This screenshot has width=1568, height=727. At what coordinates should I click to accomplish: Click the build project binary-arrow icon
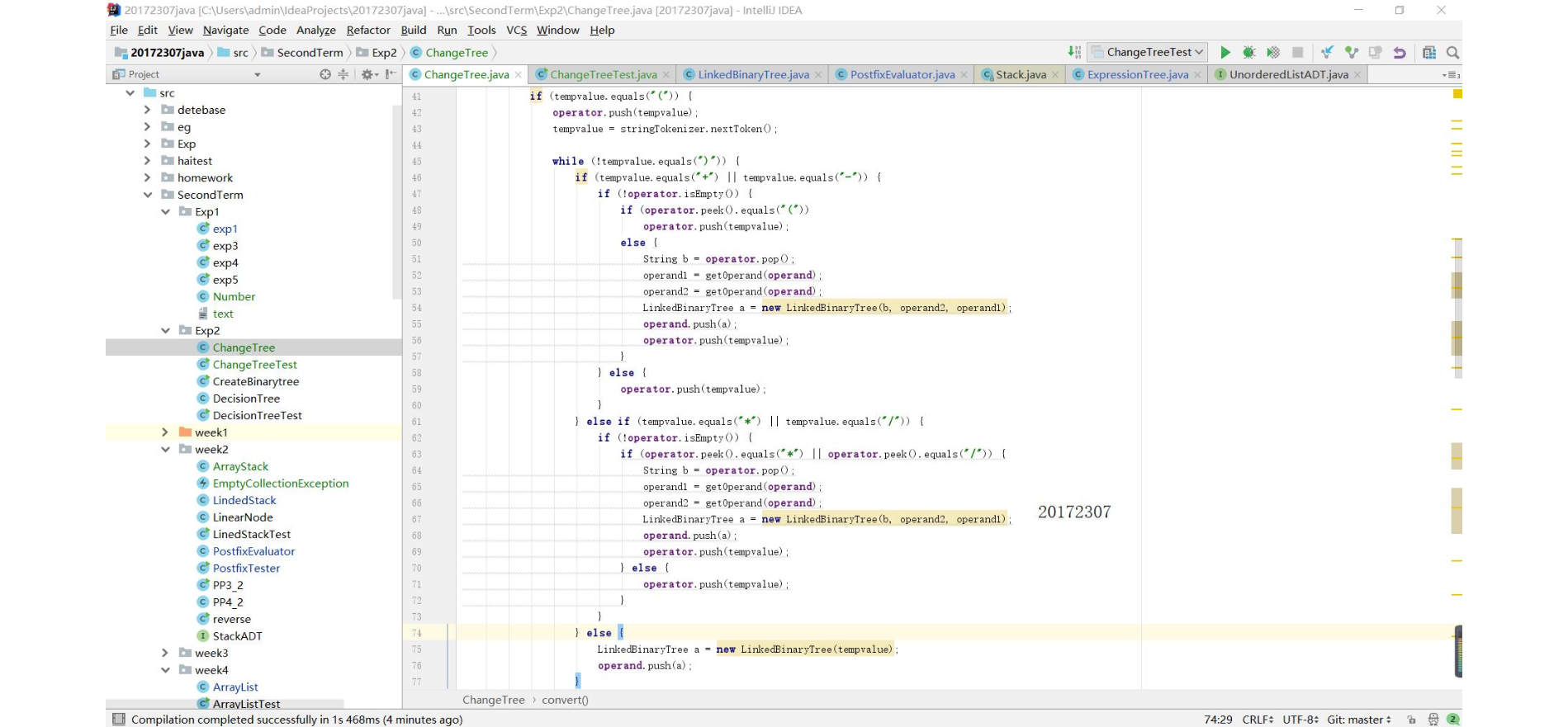[1073, 52]
